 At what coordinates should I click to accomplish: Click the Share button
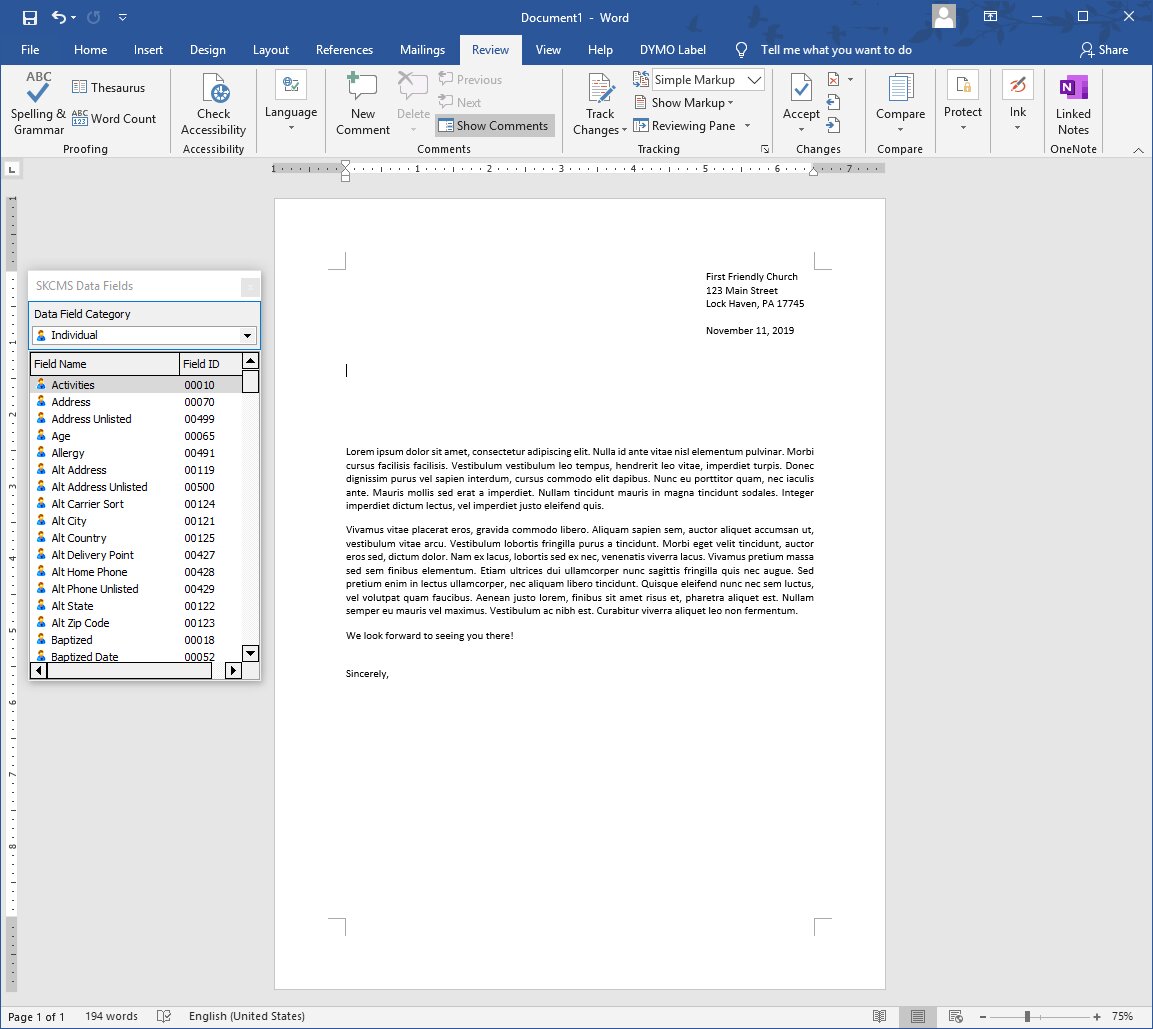pos(1103,50)
